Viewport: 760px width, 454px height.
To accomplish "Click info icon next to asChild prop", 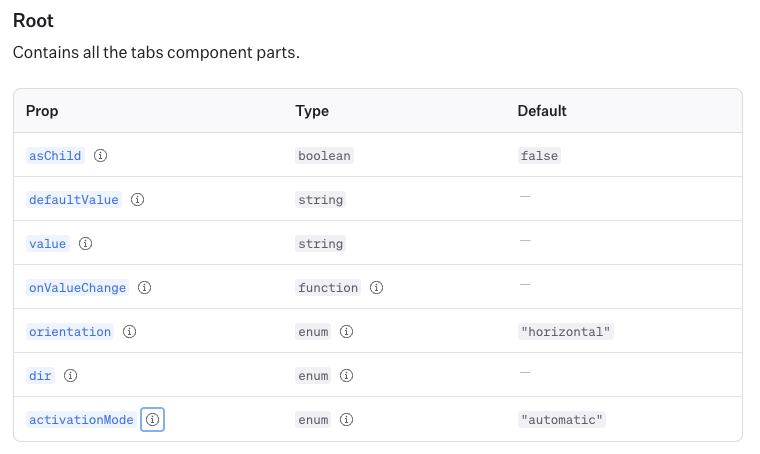I will pos(101,156).
